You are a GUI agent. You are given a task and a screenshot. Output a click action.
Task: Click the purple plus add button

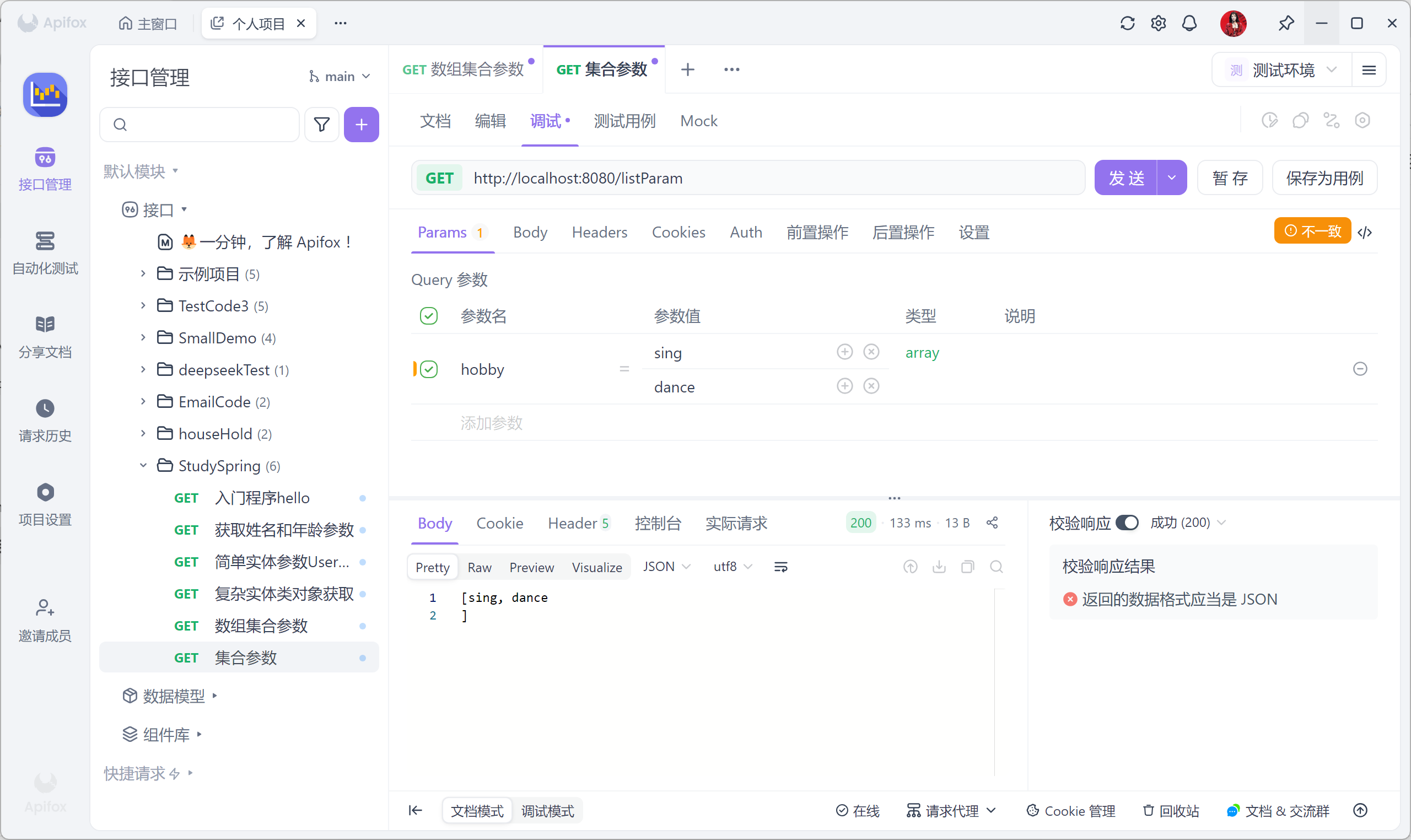(x=361, y=124)
